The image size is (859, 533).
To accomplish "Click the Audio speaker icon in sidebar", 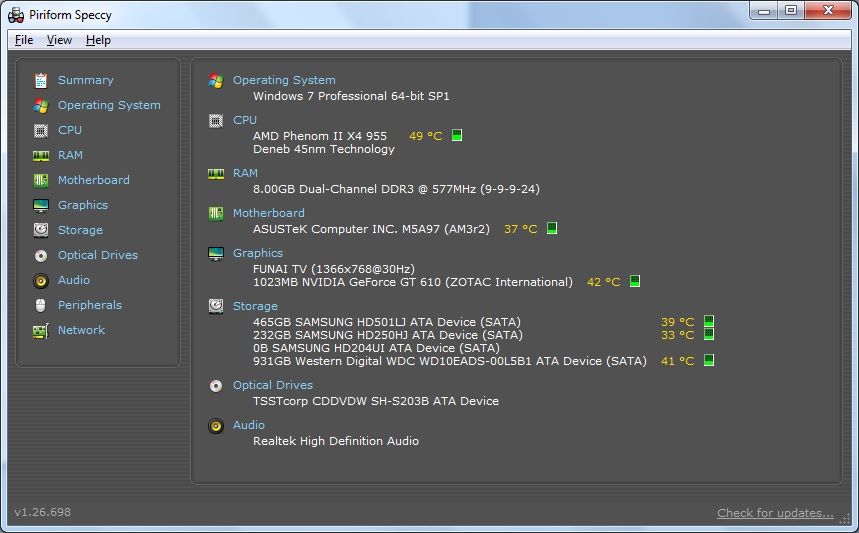I will pyautogui.click(x=41, y=280).
